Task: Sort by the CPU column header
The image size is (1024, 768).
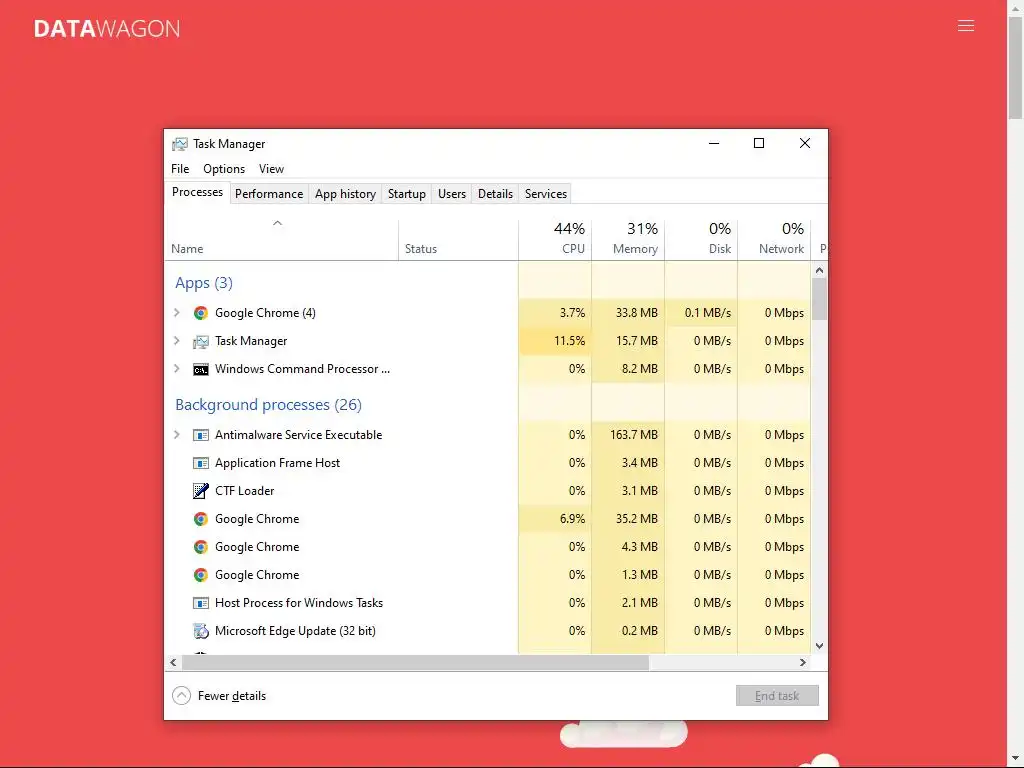Action: click(x=555, y=240)
